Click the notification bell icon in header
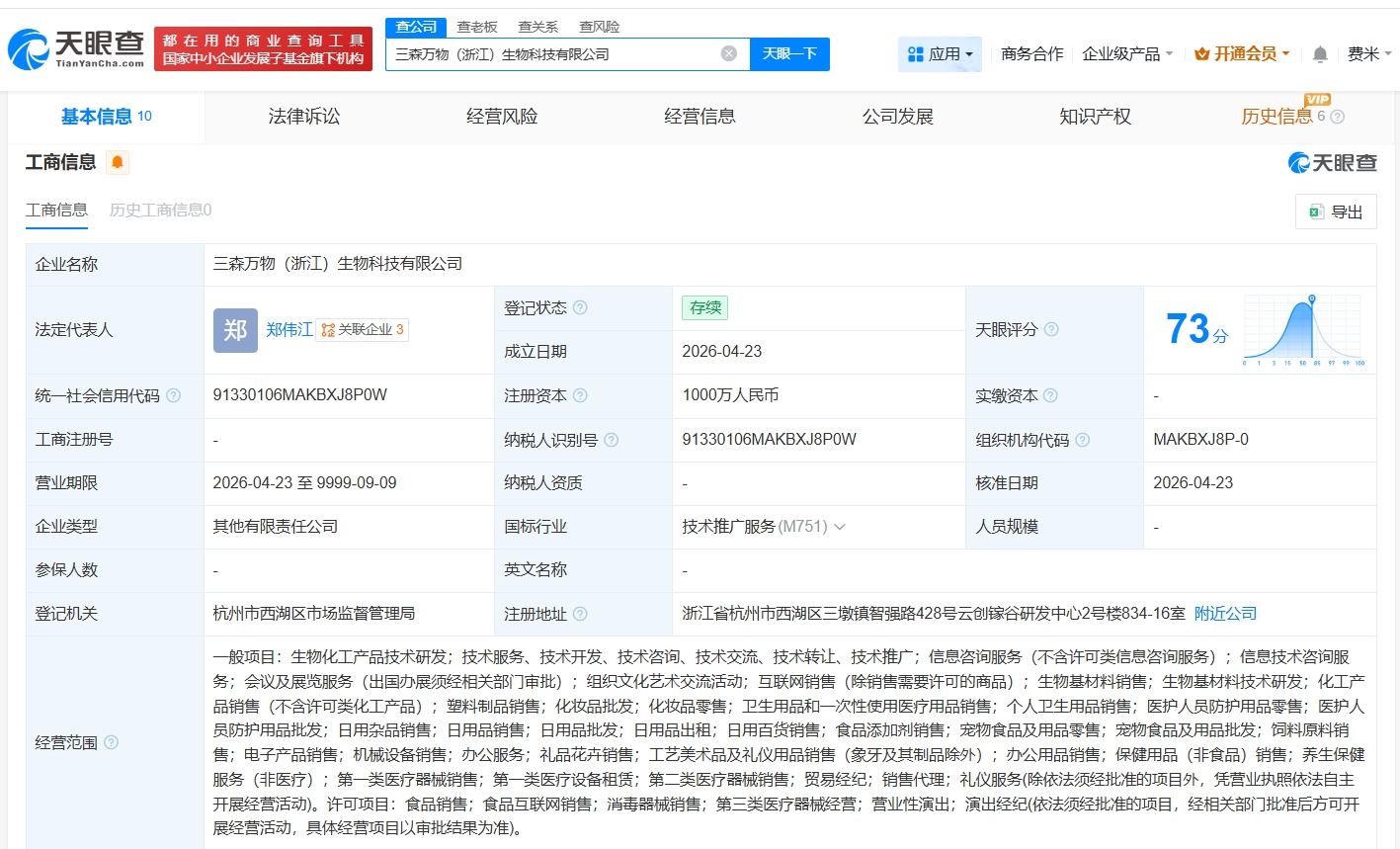The image size is (1400, 849). click(1320, 54)
